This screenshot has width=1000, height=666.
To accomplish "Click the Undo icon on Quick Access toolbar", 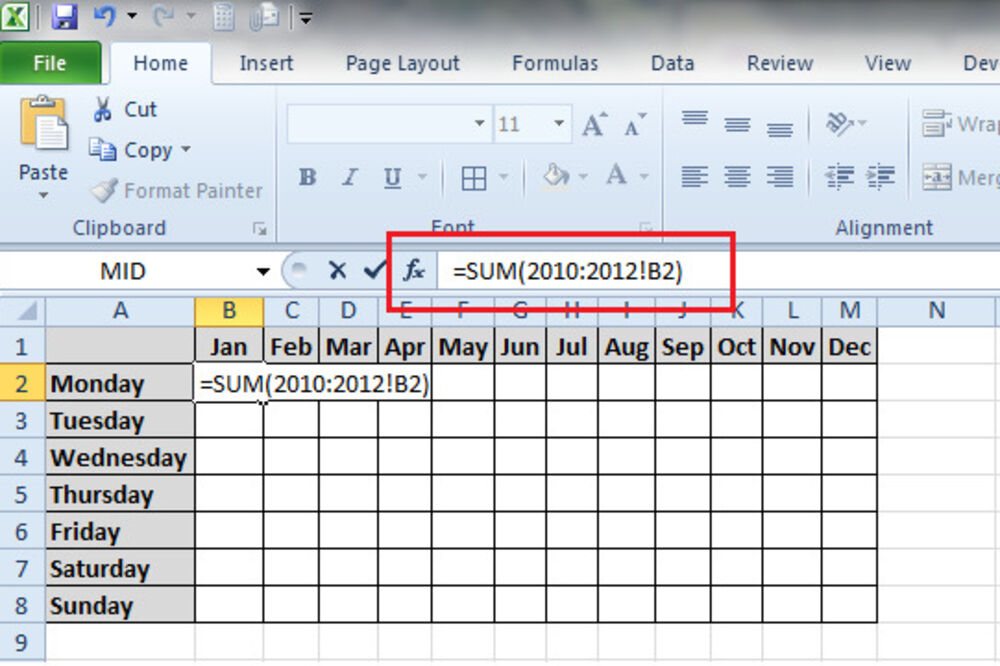I will [x=107, y=17].
